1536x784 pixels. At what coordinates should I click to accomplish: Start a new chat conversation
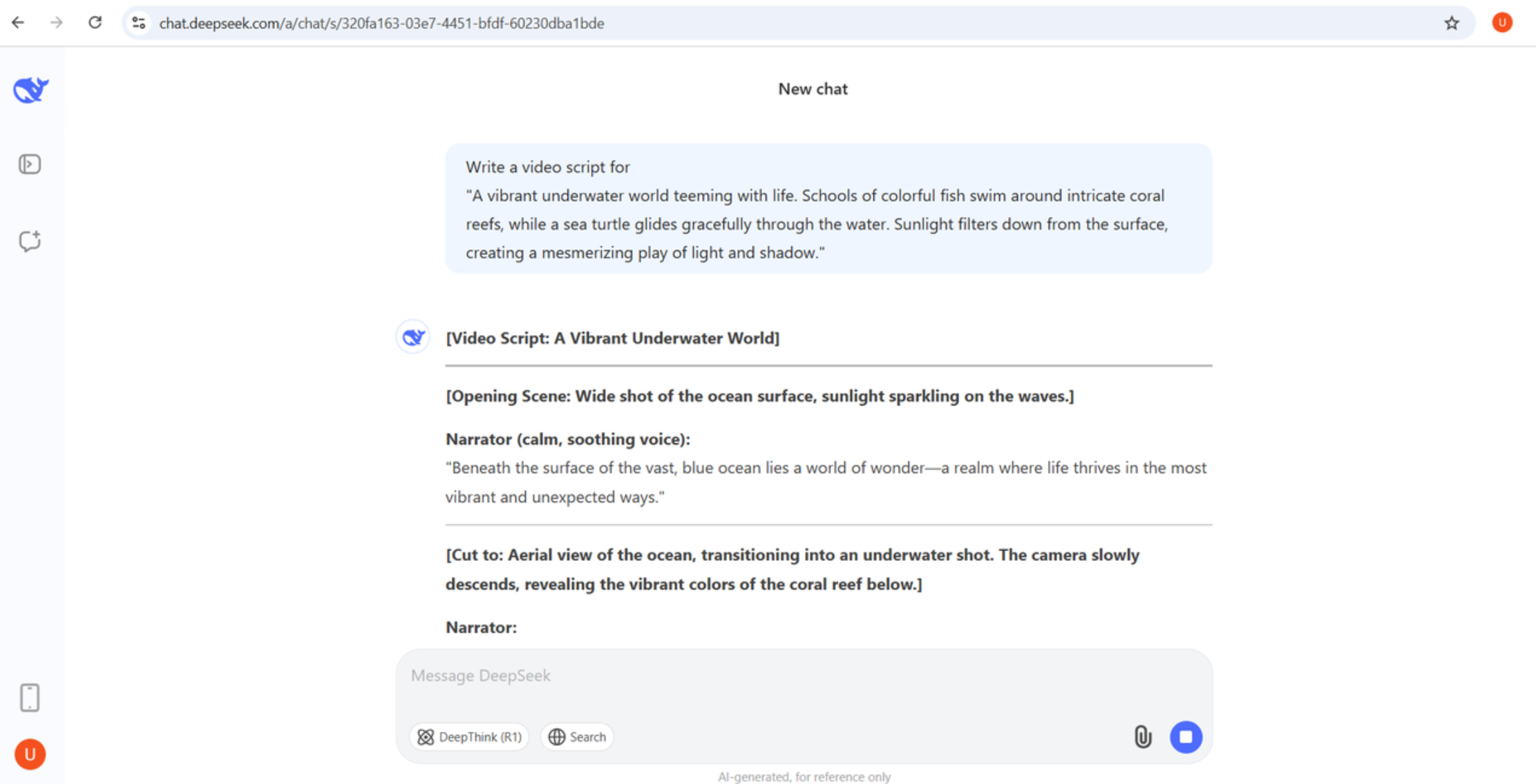point(29,240)
